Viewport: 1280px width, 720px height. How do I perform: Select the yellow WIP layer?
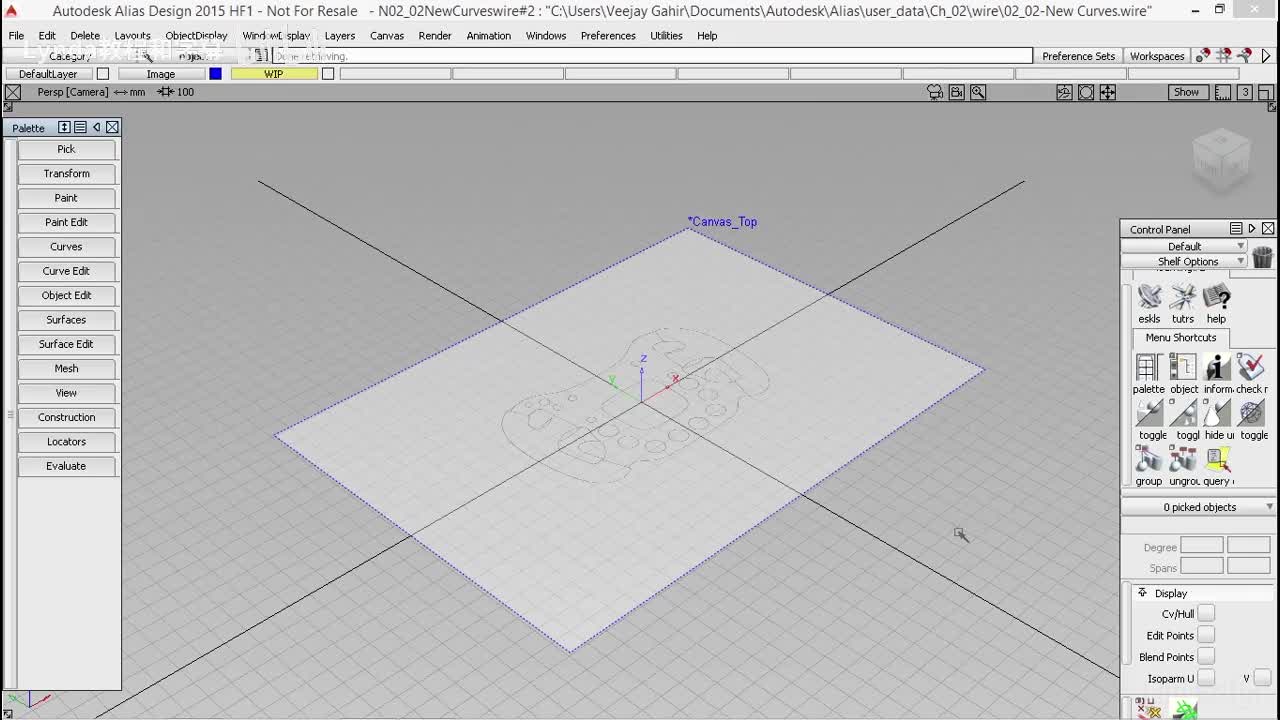(x=274, y=74)
